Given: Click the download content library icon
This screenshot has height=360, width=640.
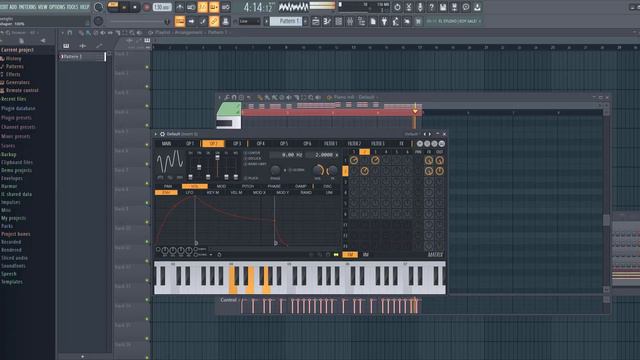Looking at the screenshot, I should point(477,7).
